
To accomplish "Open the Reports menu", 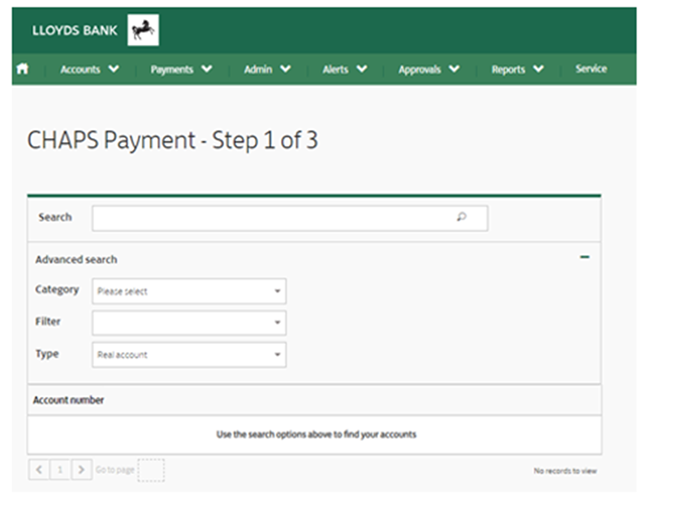I will [517, 69].
